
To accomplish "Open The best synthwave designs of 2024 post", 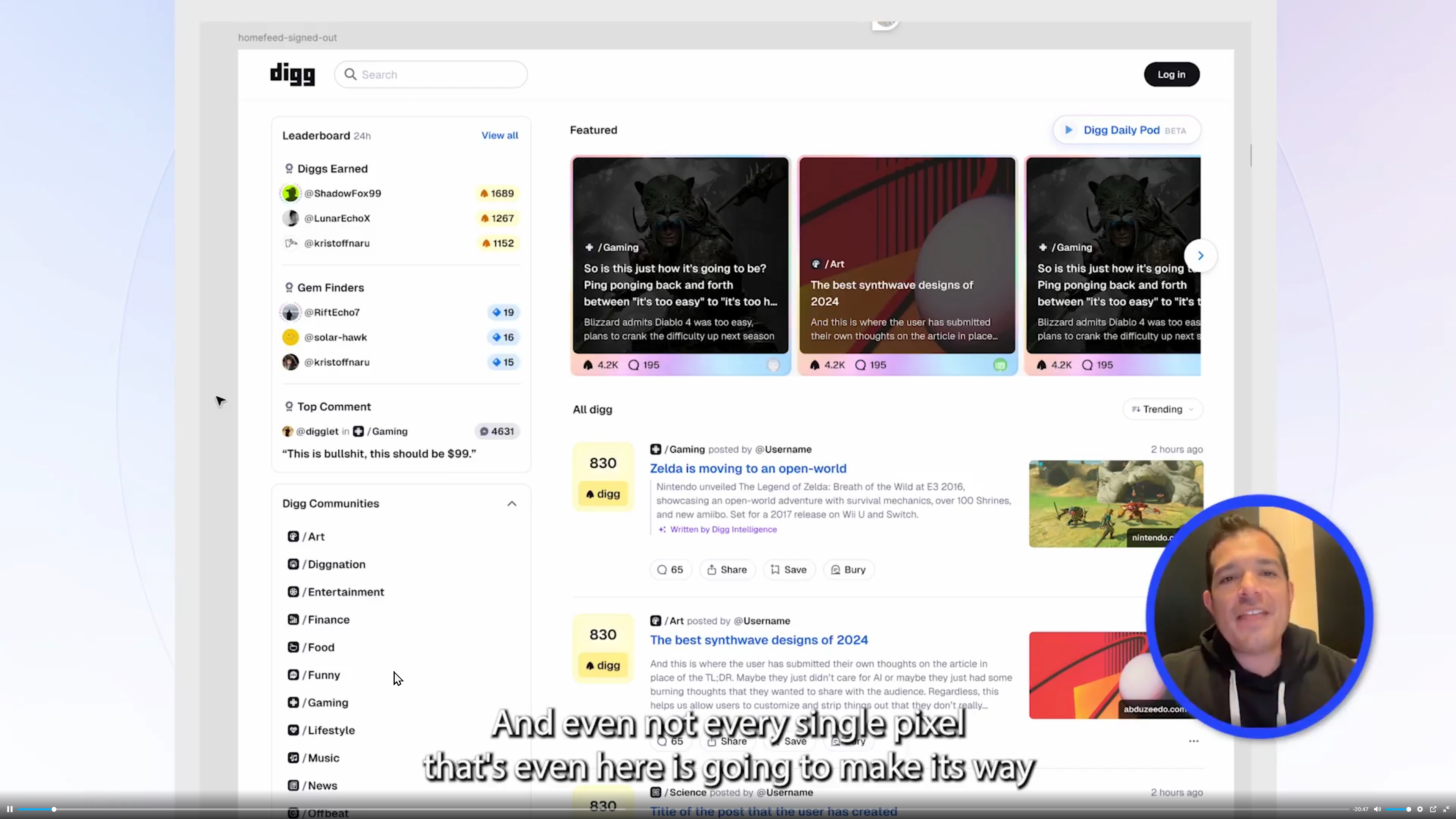I will pos(758,640).
